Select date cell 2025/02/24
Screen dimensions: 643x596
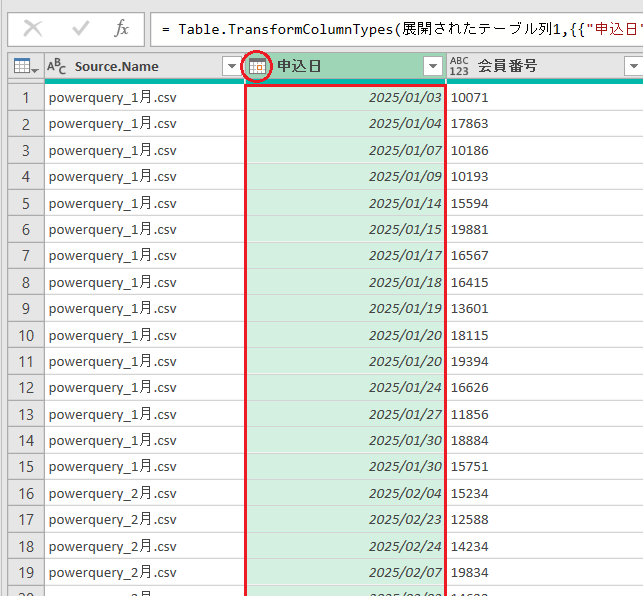point(345,546)
